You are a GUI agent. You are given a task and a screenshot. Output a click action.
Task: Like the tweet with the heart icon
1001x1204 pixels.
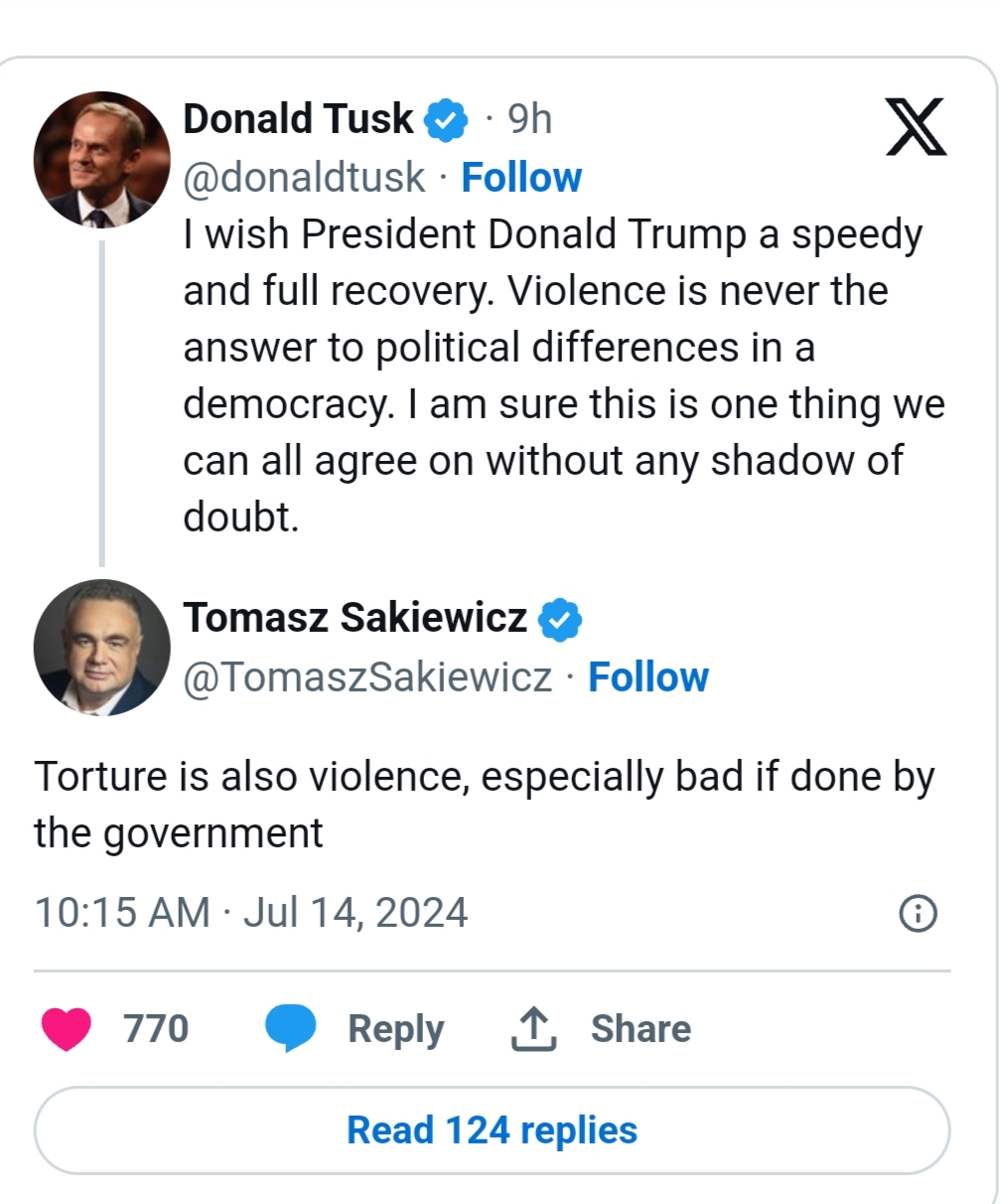click(67, 1028)
